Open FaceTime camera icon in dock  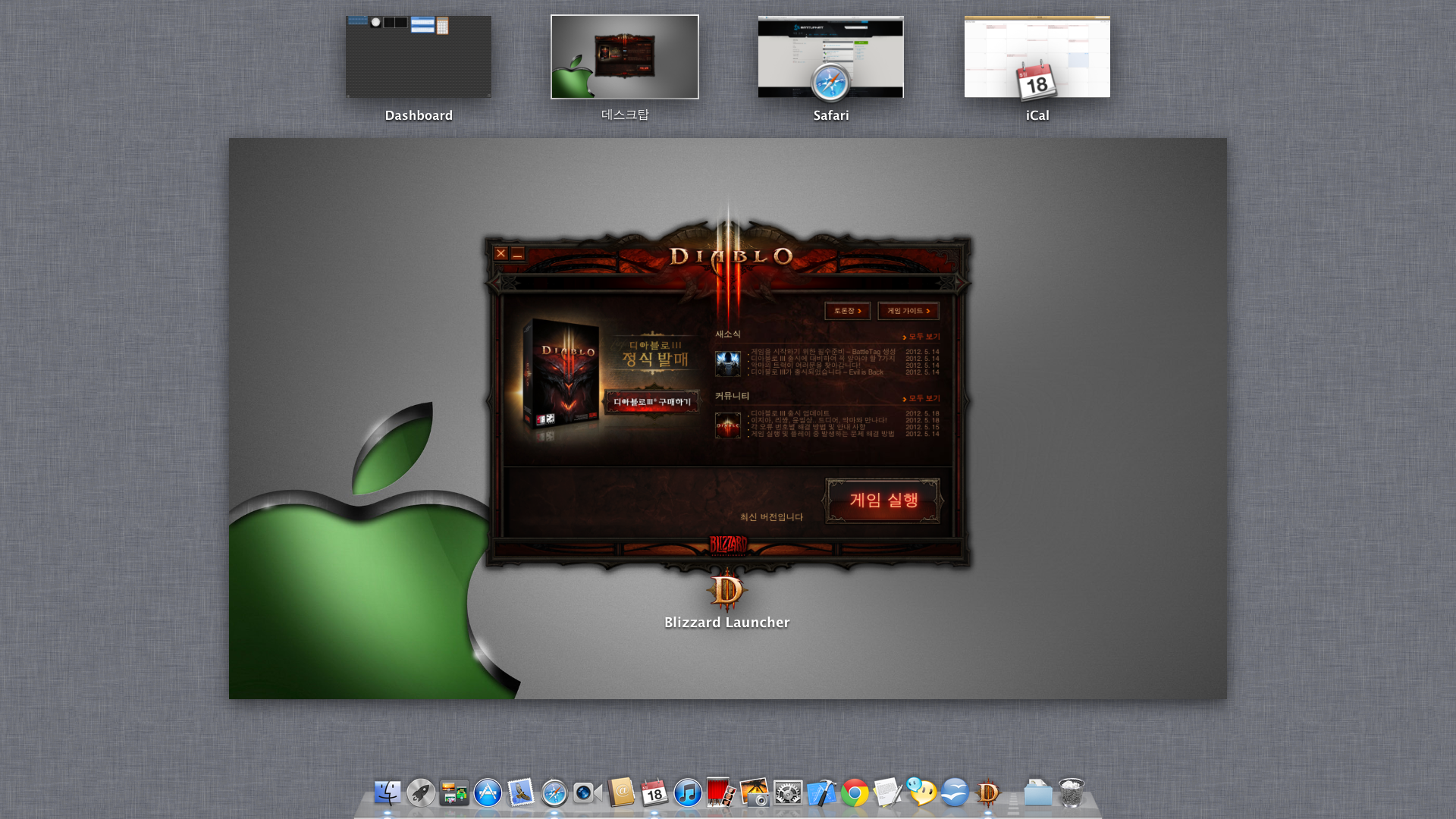tap(588, 793)
